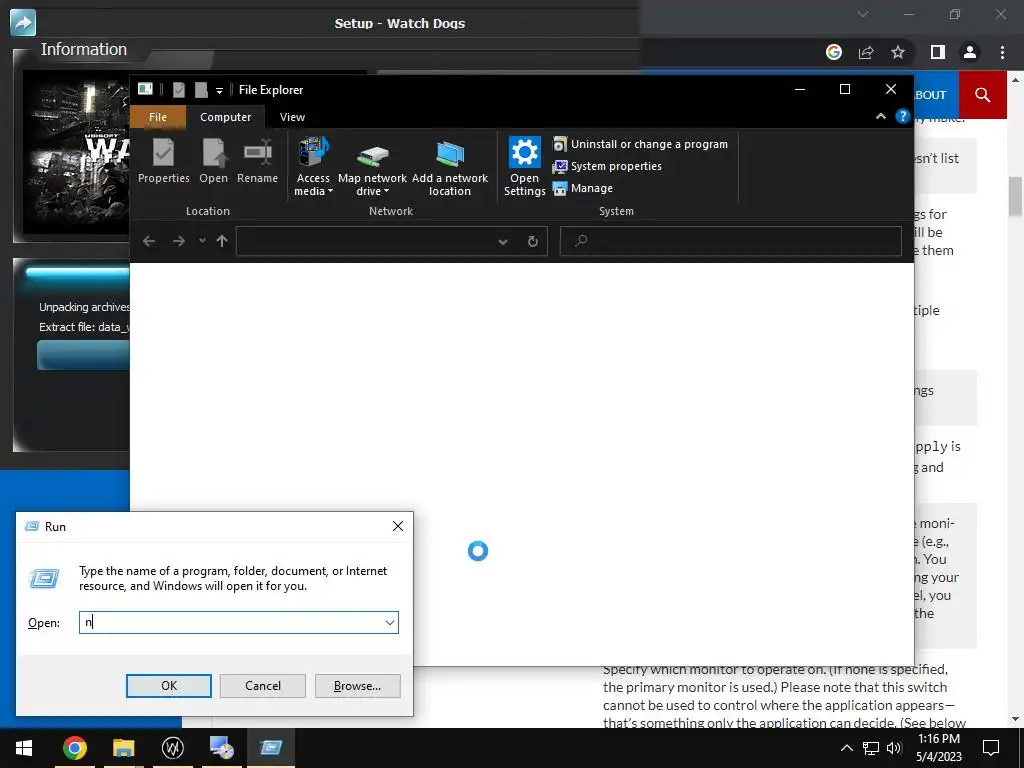Open File Explorer help icon
The height and width of the screenshot is (768, 1024).
coord(903,116)
